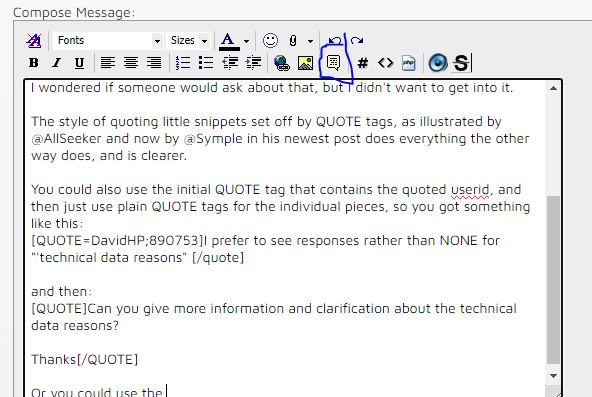Click inside the message text area after 'Or you could use the'
This screenshot has width=592, height=397.
[x=167, y=392]
